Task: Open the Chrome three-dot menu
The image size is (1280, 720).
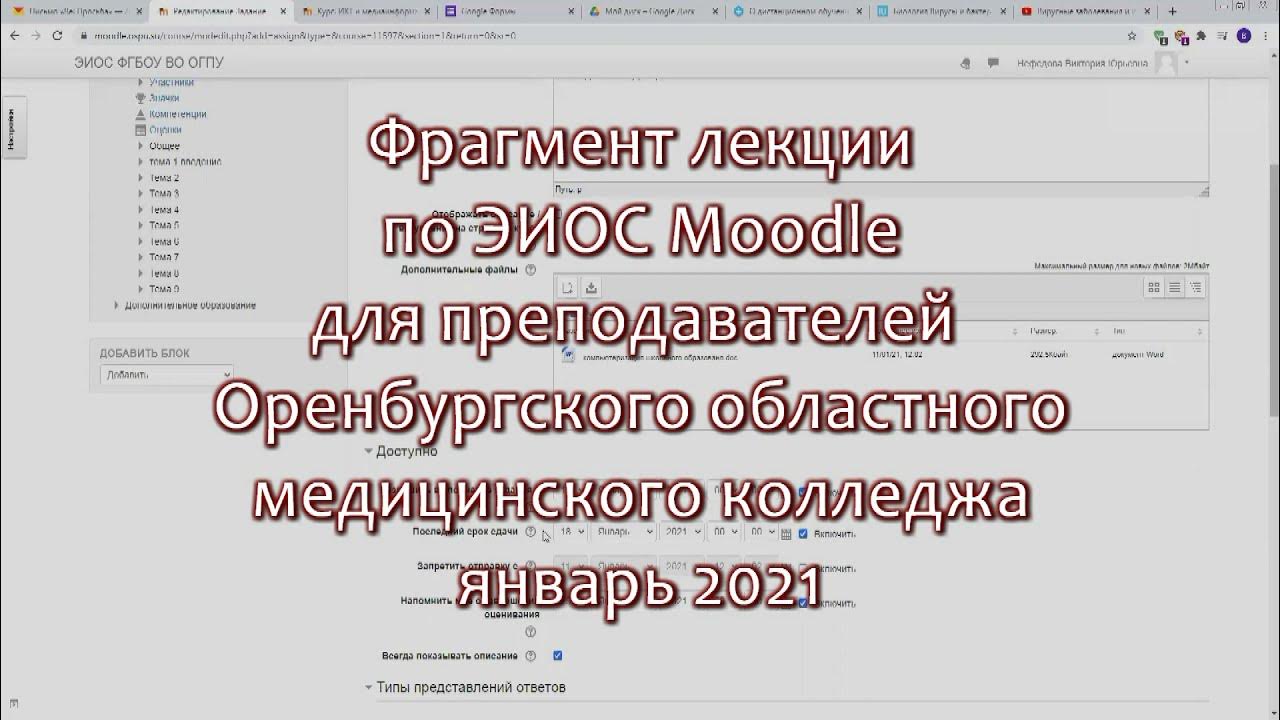Action: [x=1266, y=35]
